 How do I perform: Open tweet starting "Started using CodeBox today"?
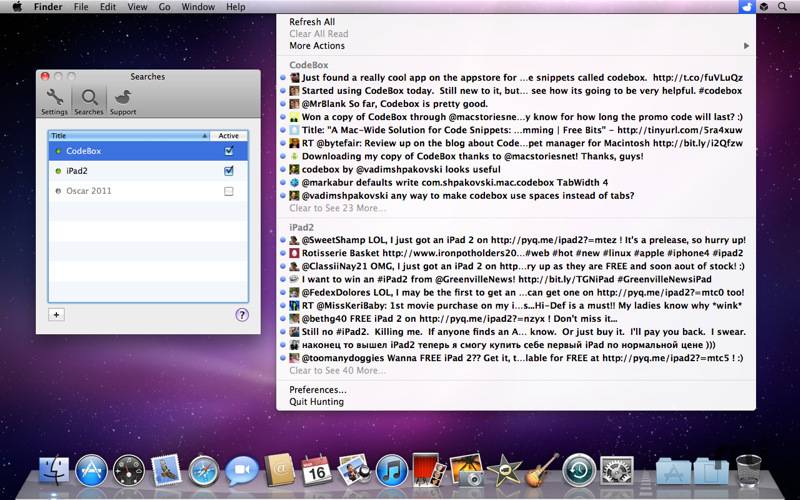[x=516, y=90]
